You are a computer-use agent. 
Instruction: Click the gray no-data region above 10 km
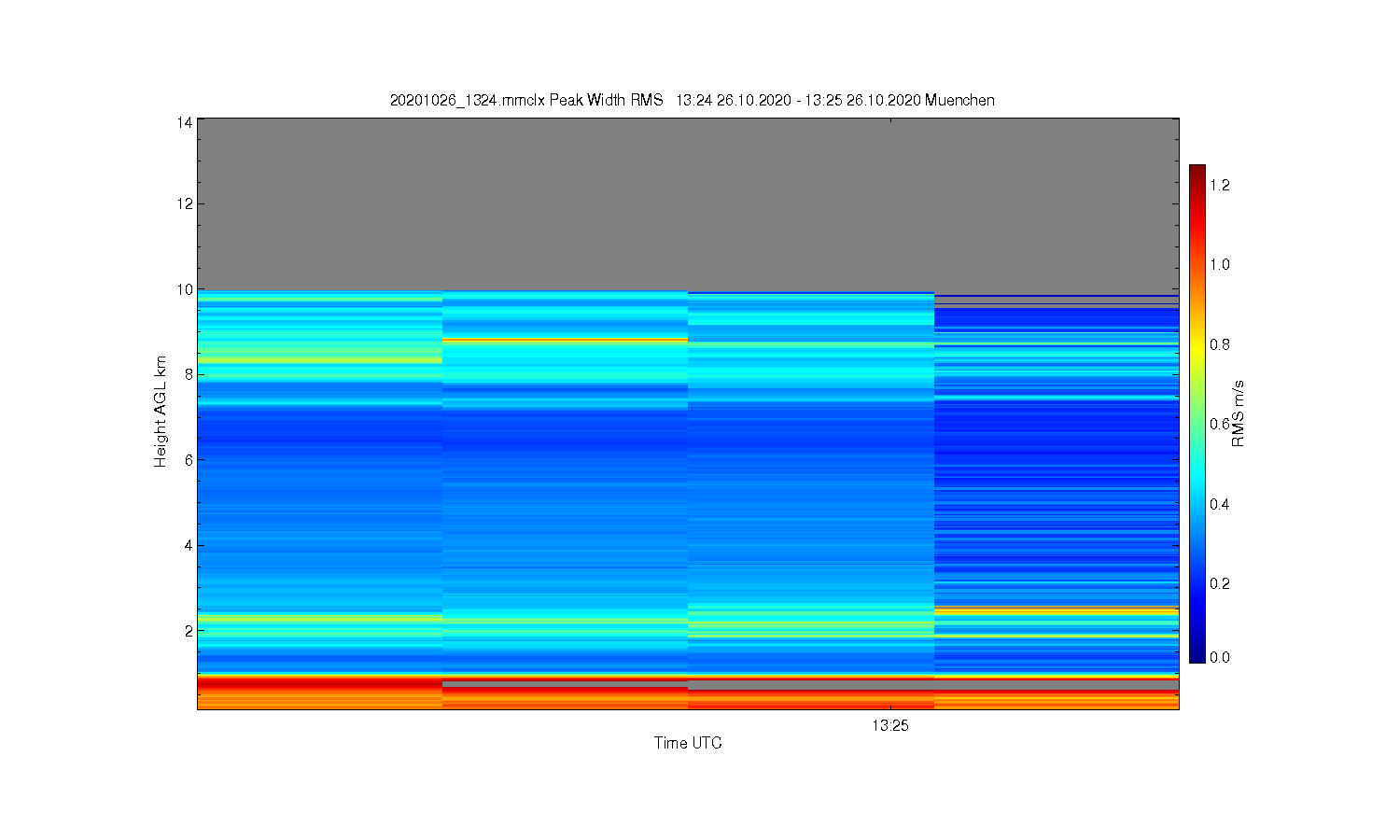coord(688,203)
